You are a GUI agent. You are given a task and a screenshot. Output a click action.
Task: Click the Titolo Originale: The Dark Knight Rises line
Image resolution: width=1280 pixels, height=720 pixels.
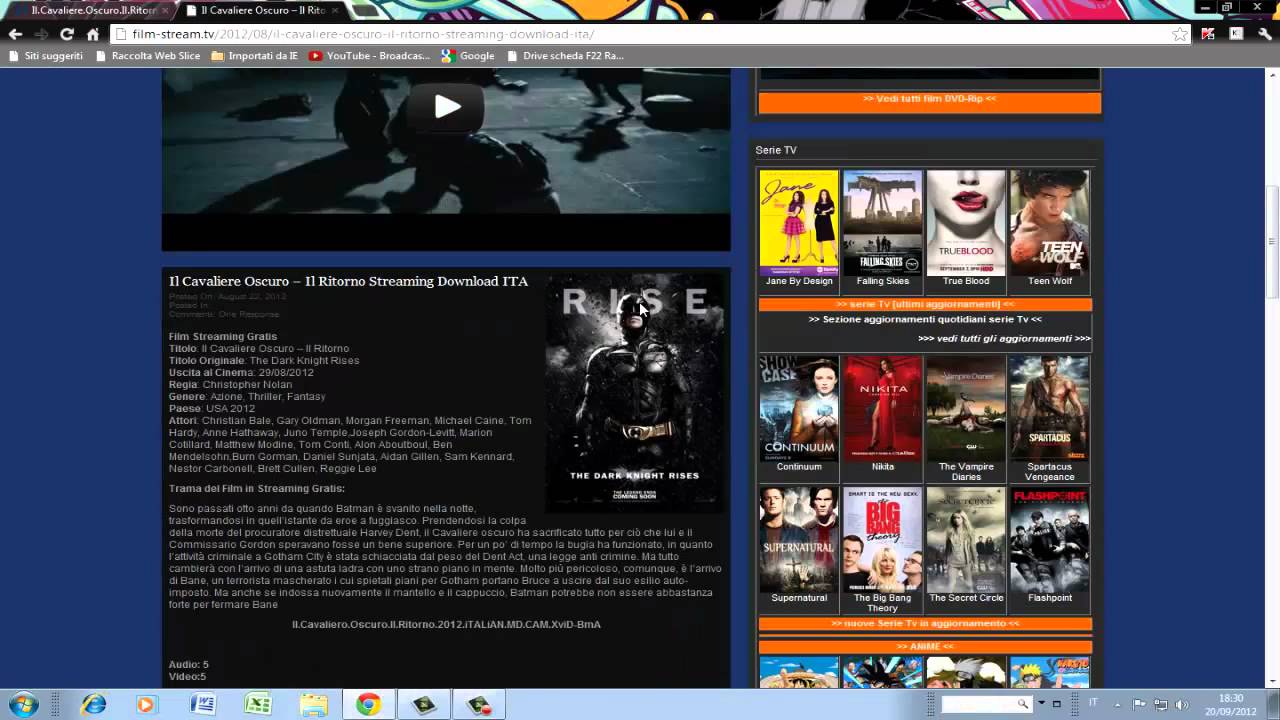264,361
